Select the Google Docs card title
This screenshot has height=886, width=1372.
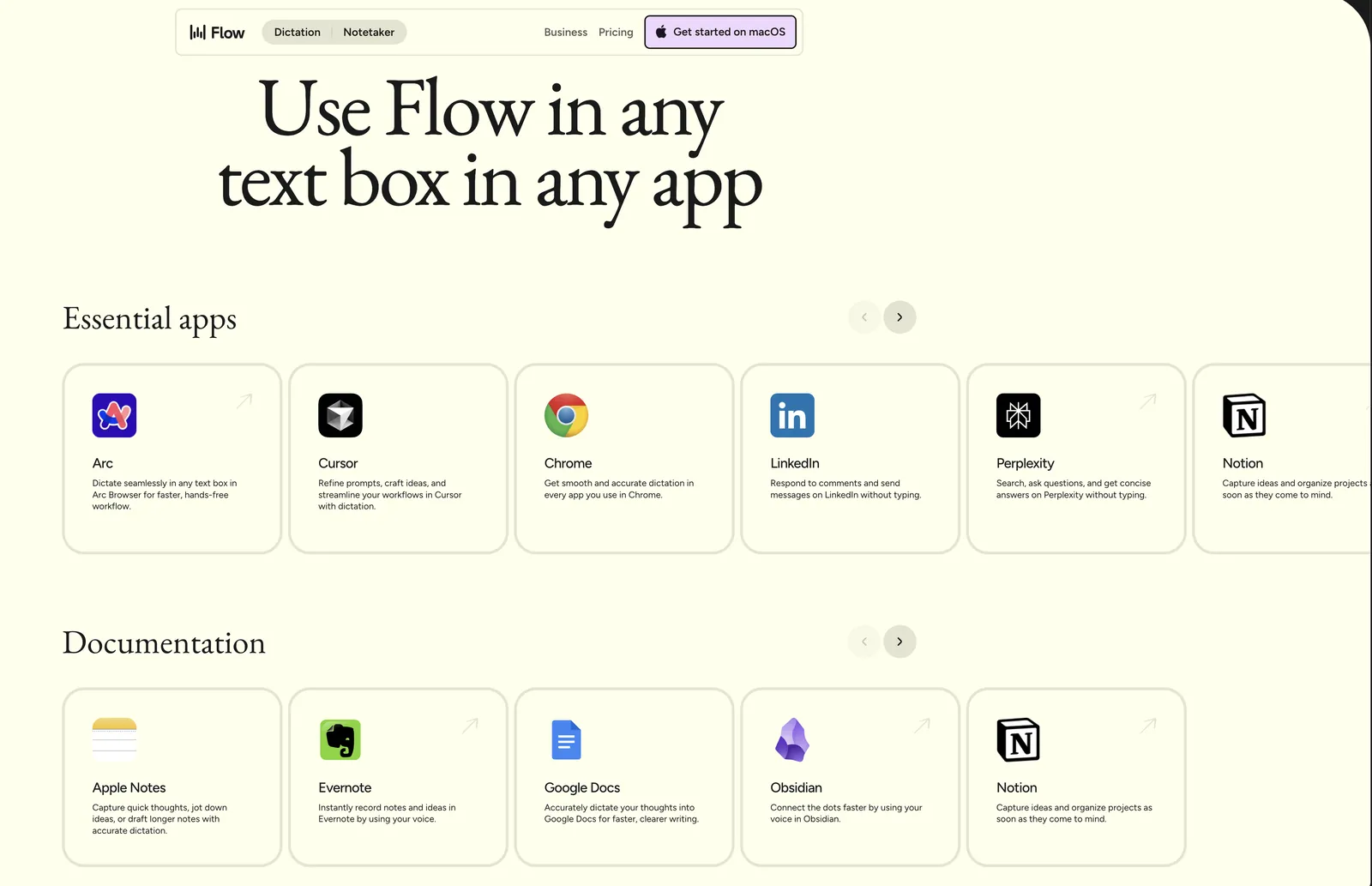582,787
